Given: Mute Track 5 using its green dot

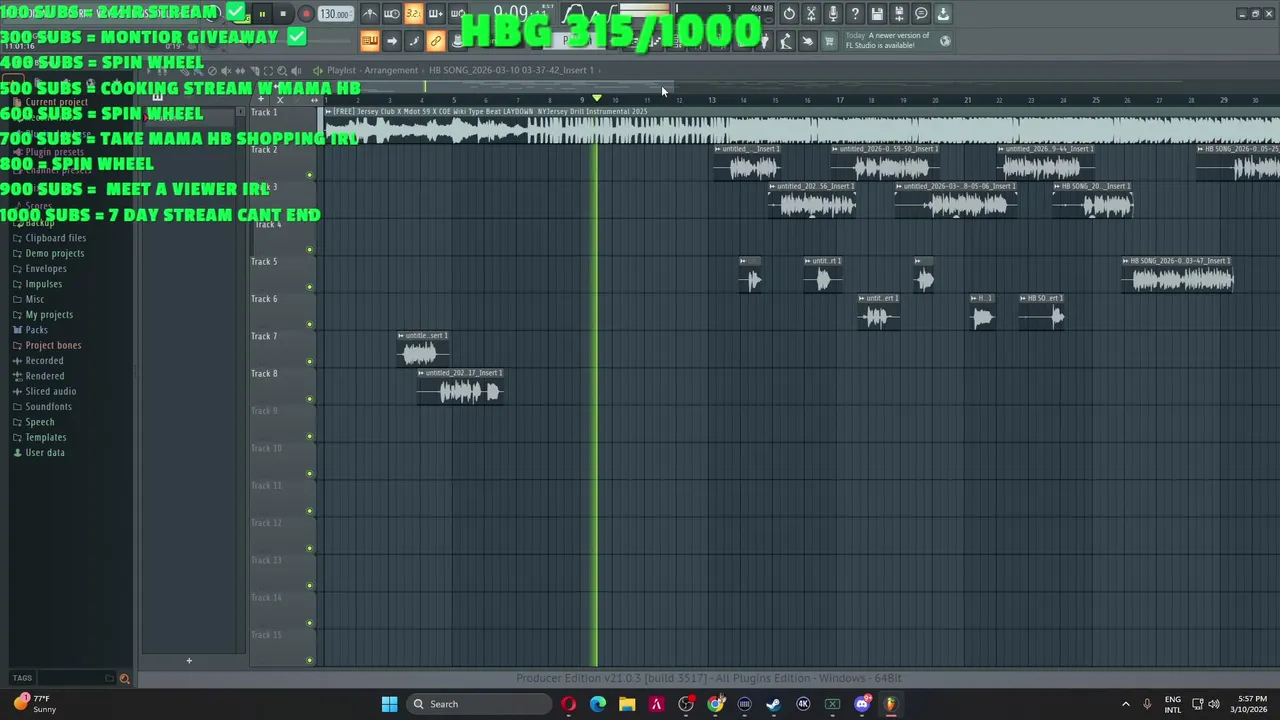Looking at the screenshot, I should coord(309,287).
